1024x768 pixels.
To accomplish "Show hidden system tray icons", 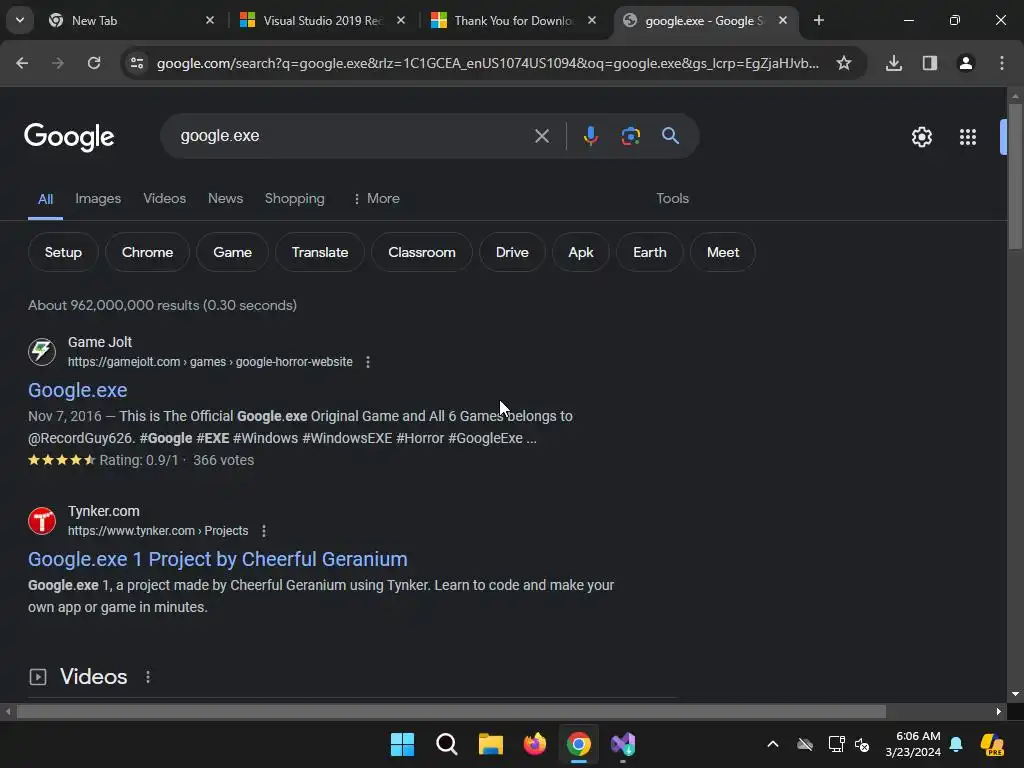I will tap(773, 744).
